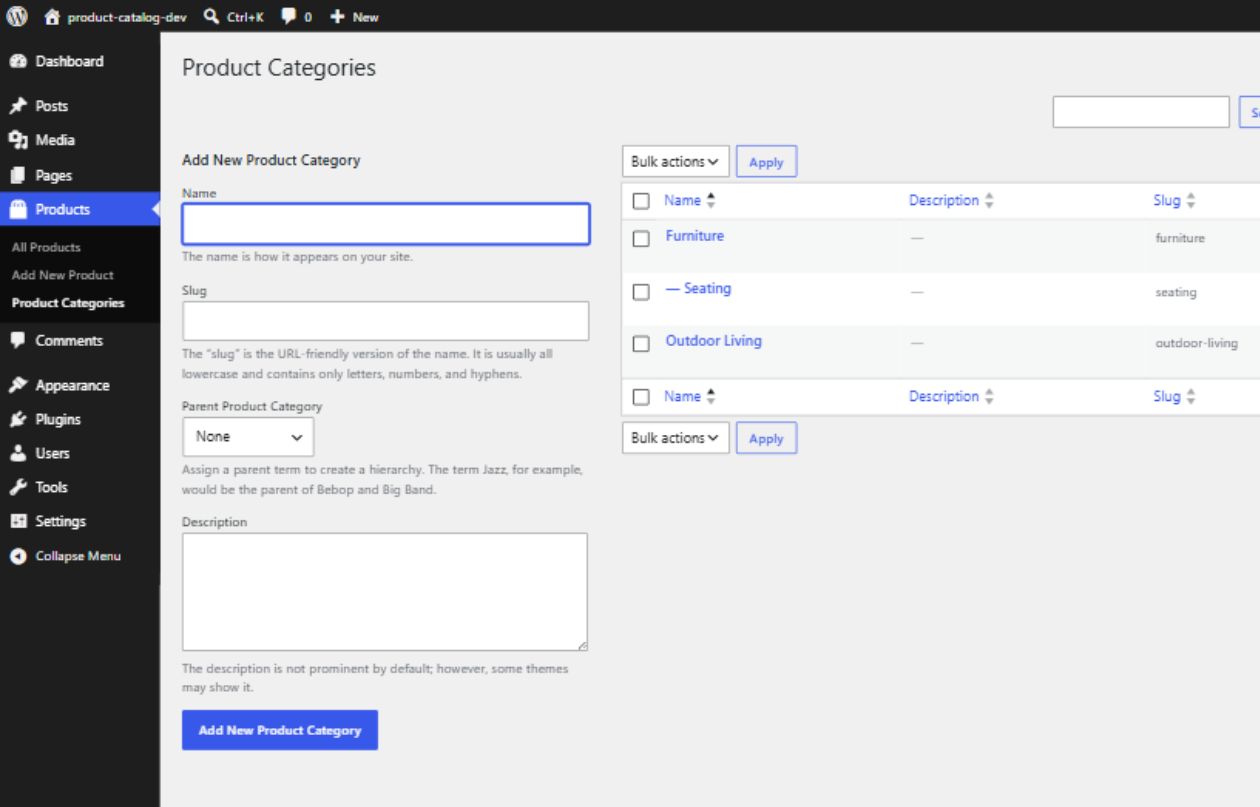The image size is (1260, 807).
Task: Open the Plugins menu label
Action: (x=58, y=419)
